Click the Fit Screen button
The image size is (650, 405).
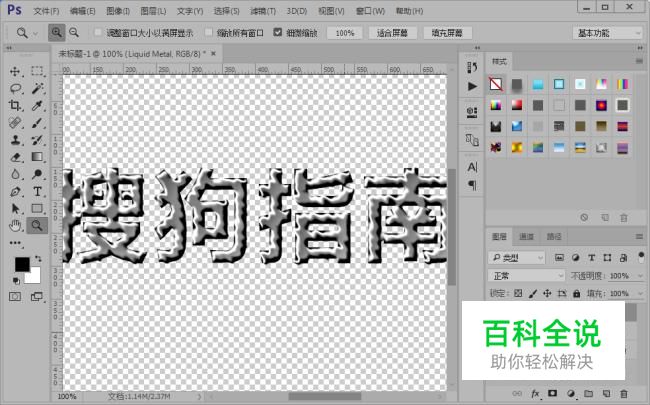point(392,33)
